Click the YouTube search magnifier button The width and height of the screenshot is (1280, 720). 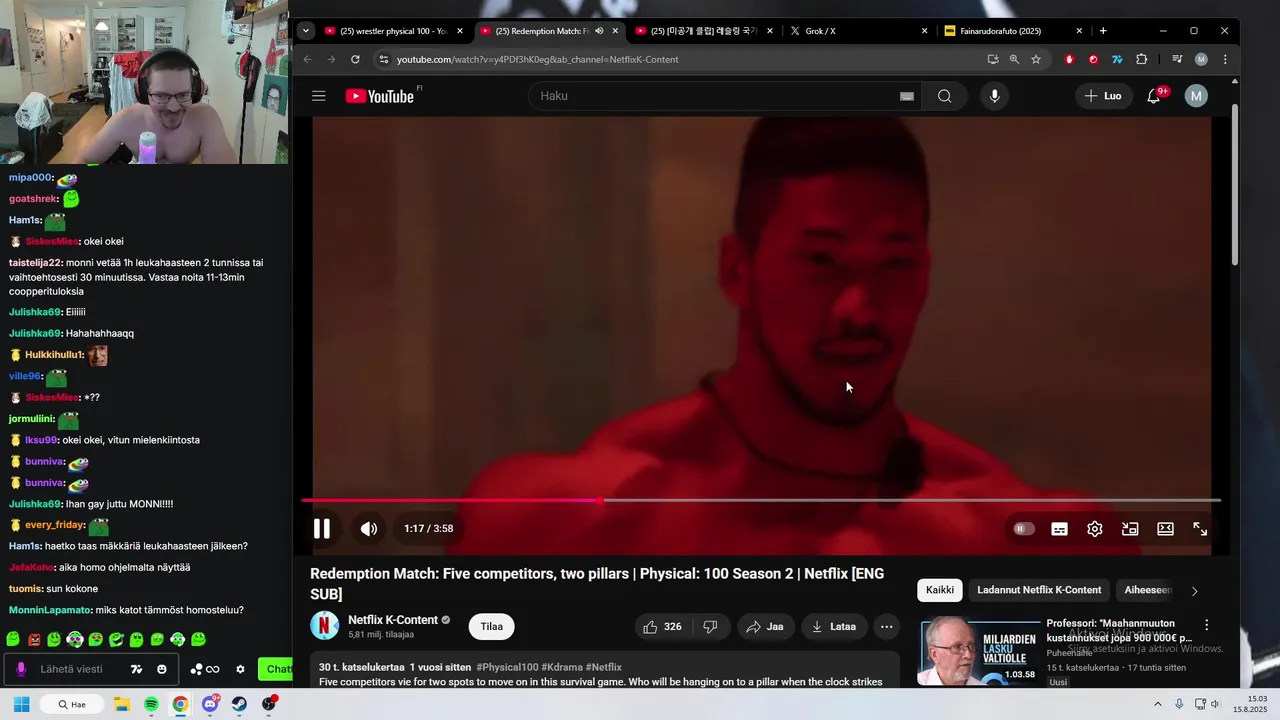(945, 96)
